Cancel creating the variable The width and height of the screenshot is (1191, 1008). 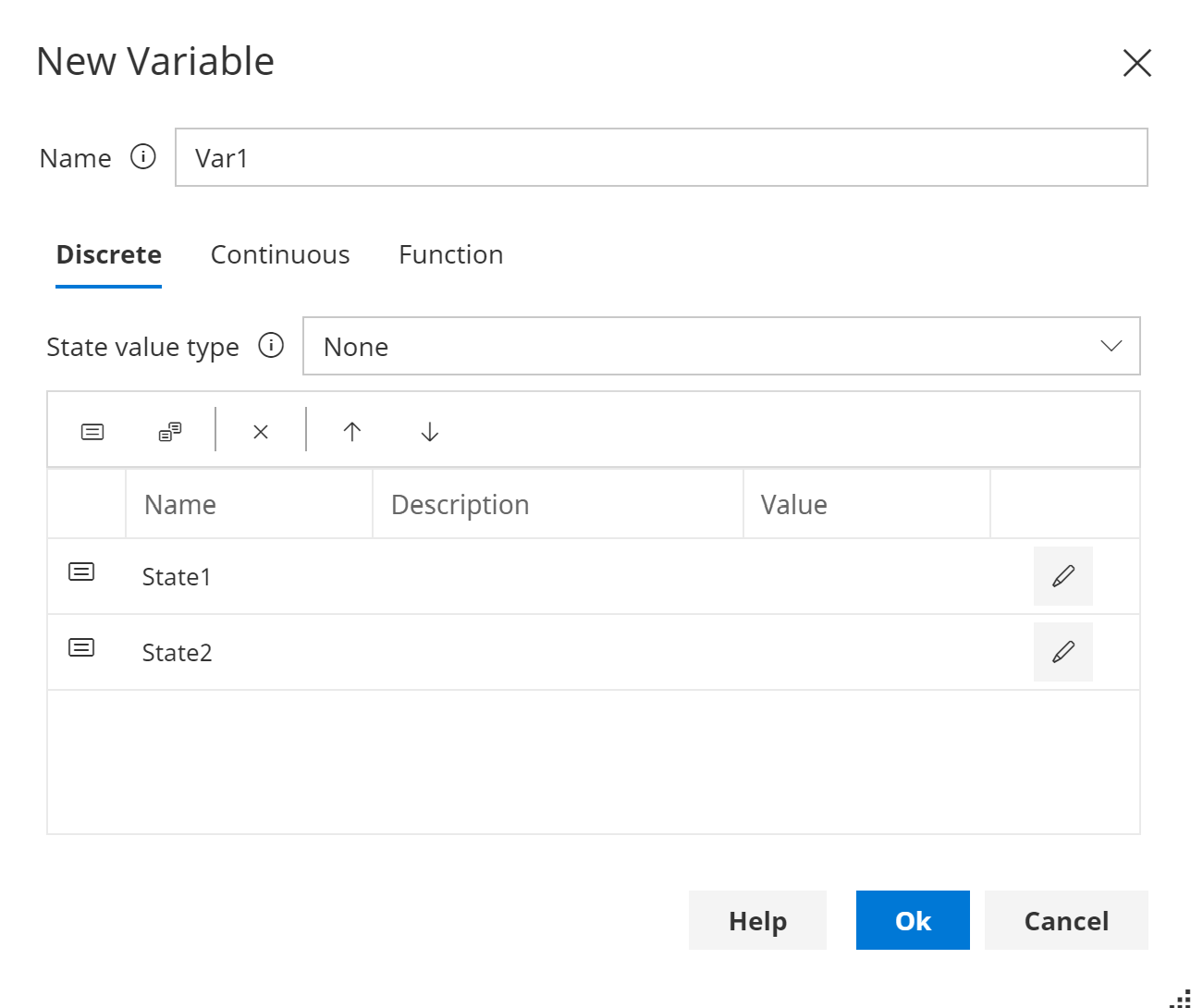point(1066,920)
